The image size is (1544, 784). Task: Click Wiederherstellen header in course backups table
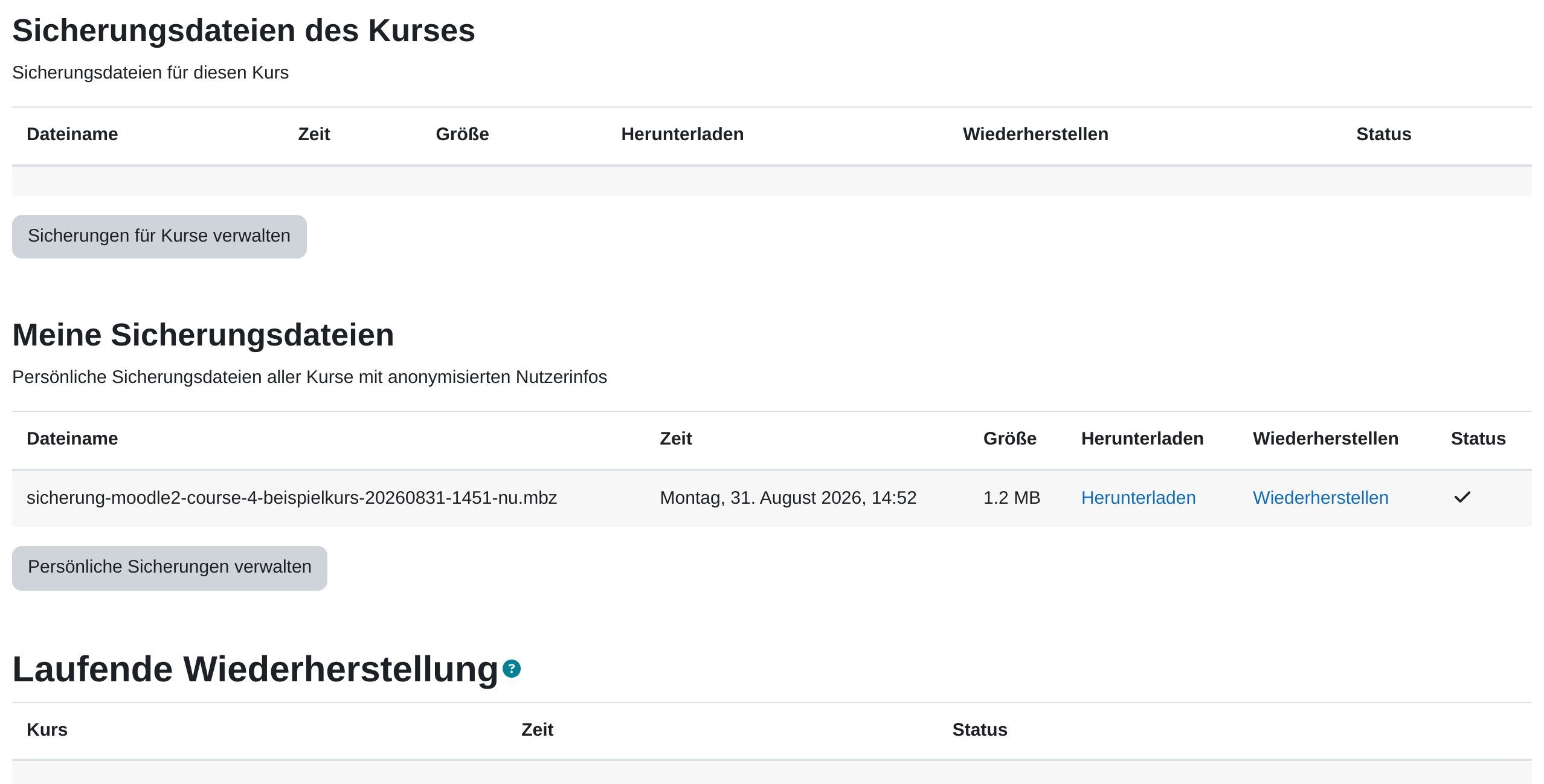point(1035,134)
